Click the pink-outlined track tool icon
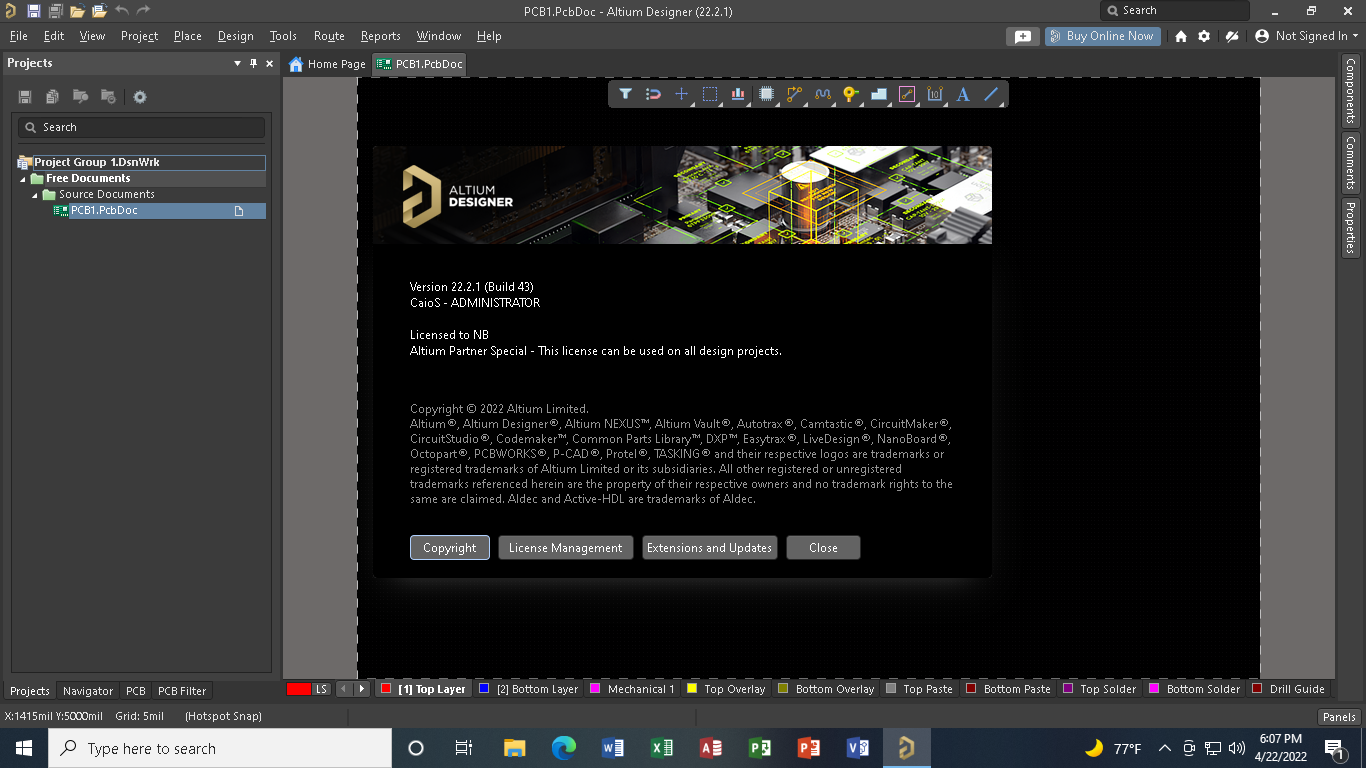The height and width of the screenshot is (768, 1366). (x=907, y=94)
